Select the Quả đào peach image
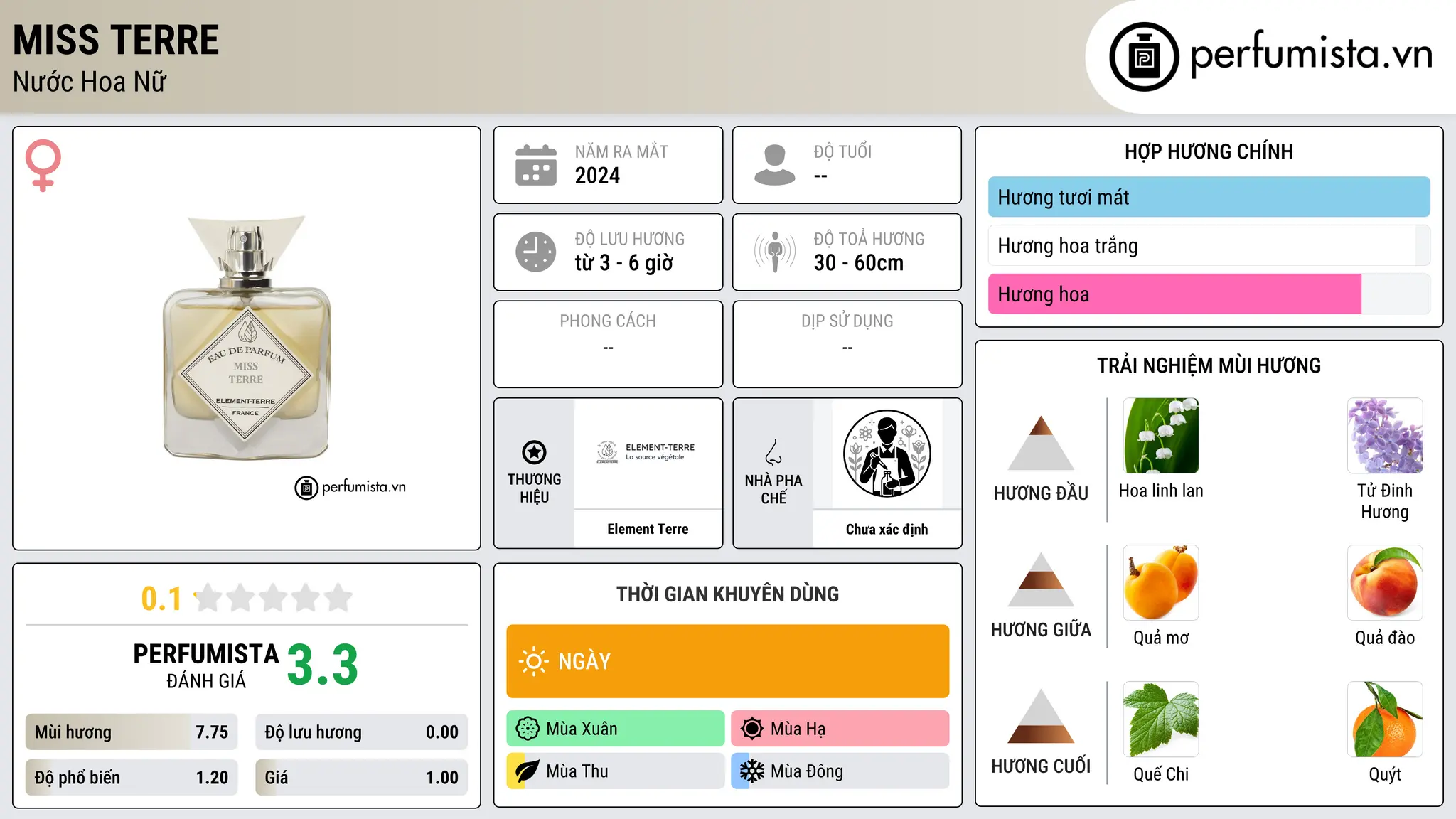1456x819 pixels. click(x=1385, y=583)
